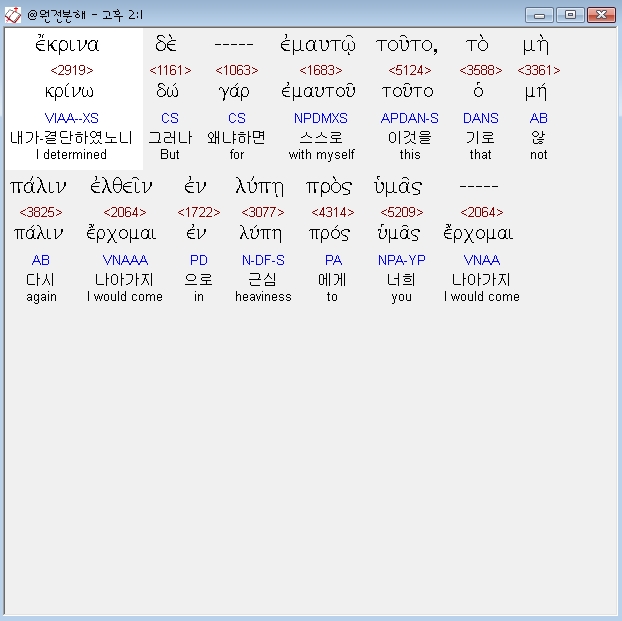The image size is (622, 621).
Task: Click parsing code NPA-YP
Action: point(401,260)
